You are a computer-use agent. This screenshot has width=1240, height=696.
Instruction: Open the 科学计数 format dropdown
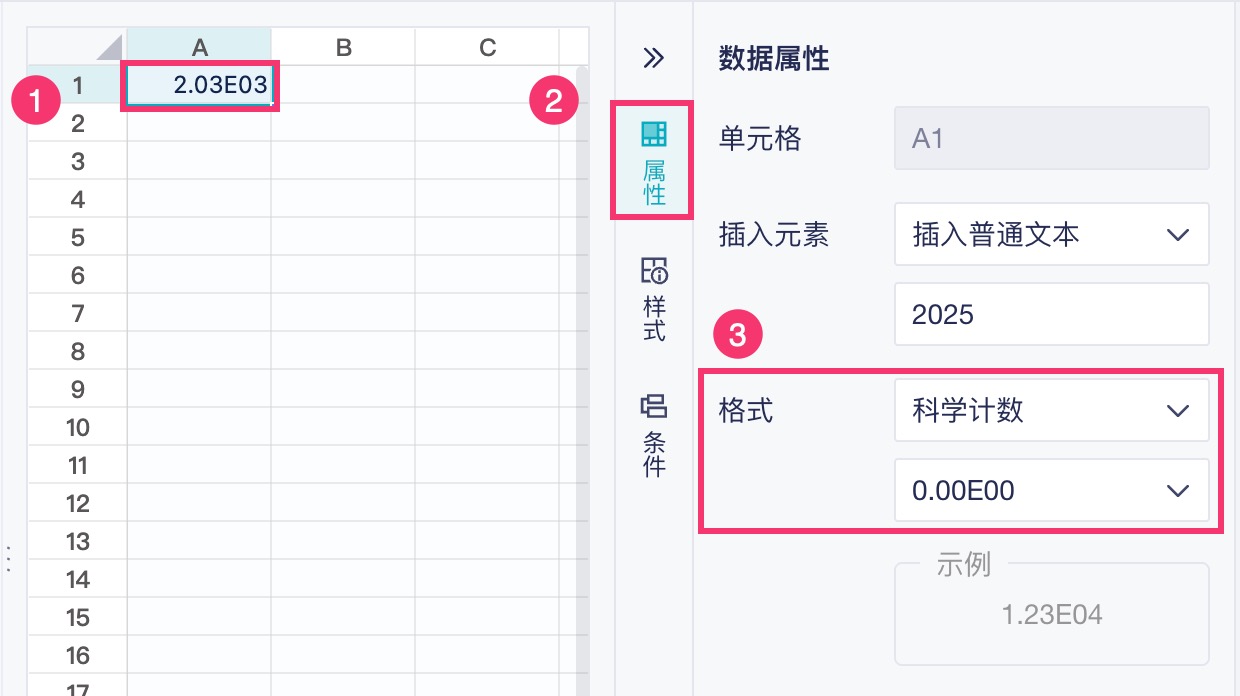coord(1051,410)
